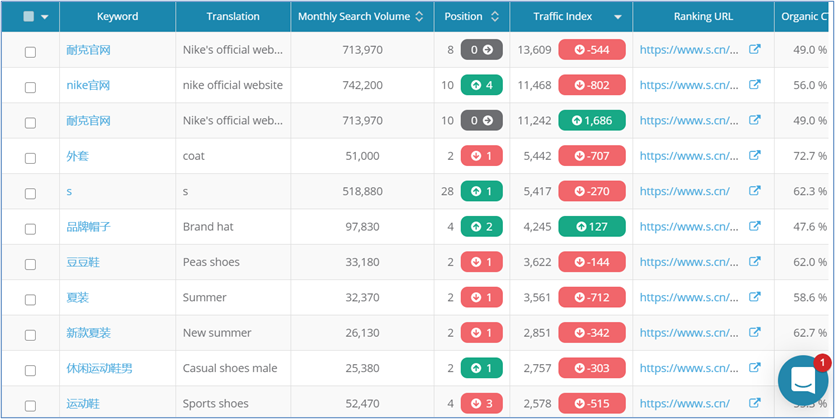Open keyword link 新款夏装
The image size is (835, 419).
tap(88, 333)
